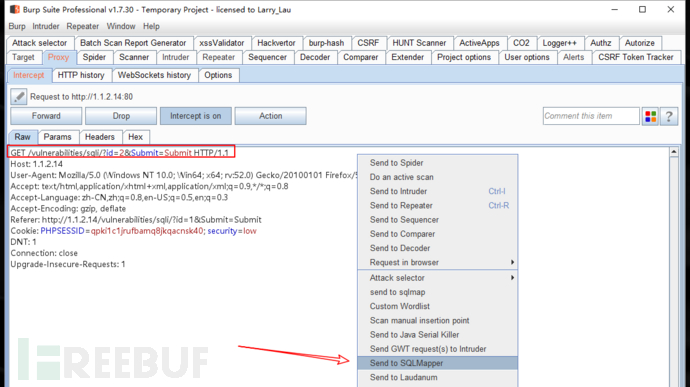Open Batch Scan Report Generator tab
Viewport: 690px width, 387px height.
point(133,43)
